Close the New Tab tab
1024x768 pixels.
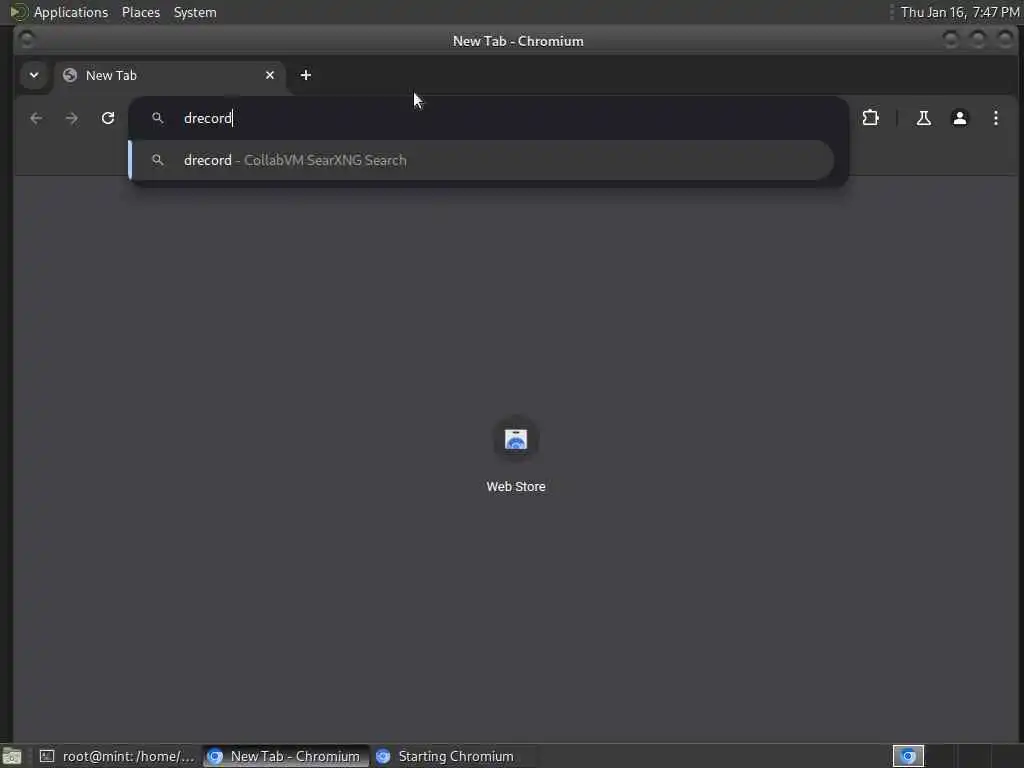(270, 75)
